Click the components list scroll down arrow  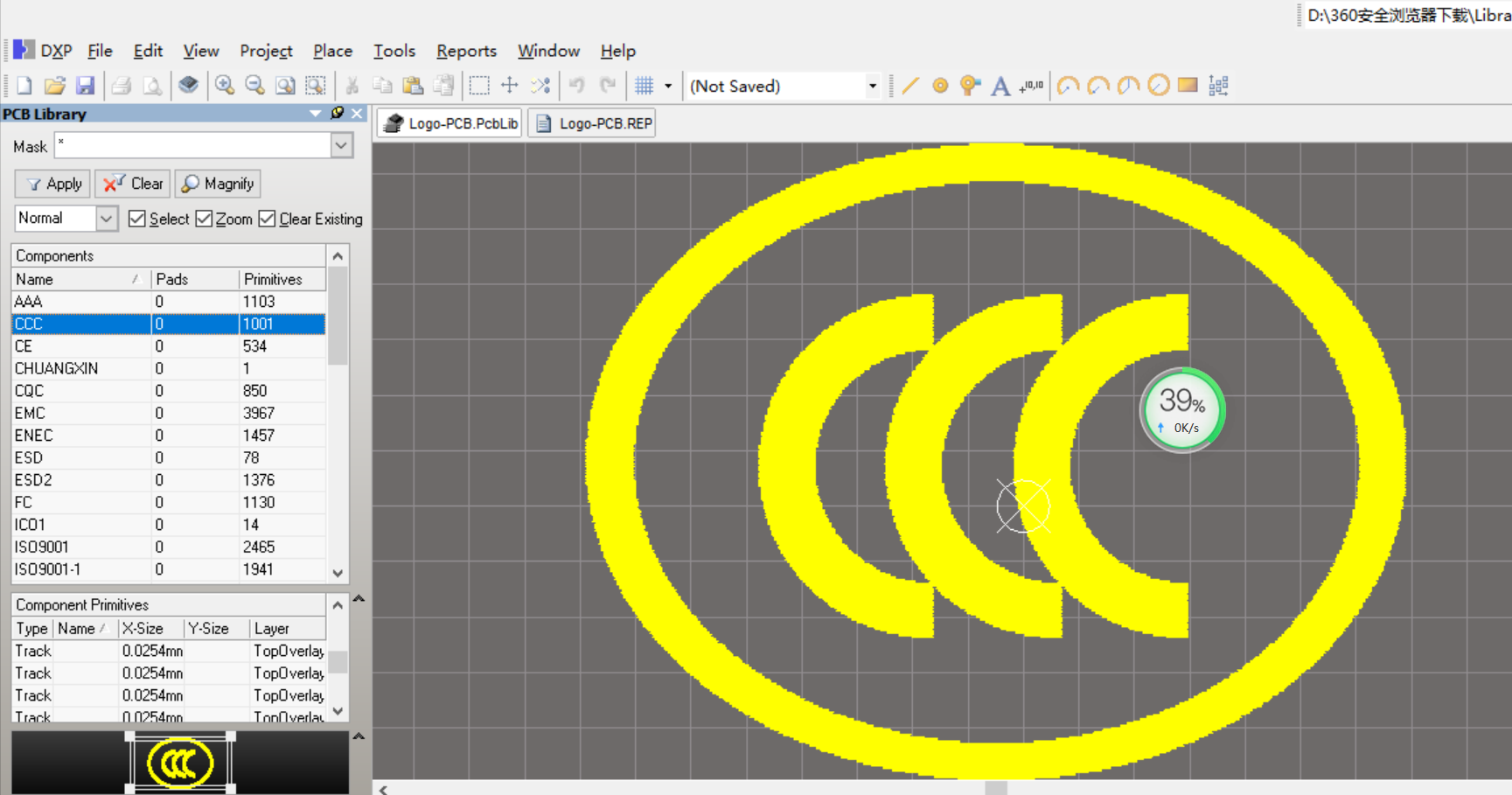pyautogui.click(x=338, y=573)
